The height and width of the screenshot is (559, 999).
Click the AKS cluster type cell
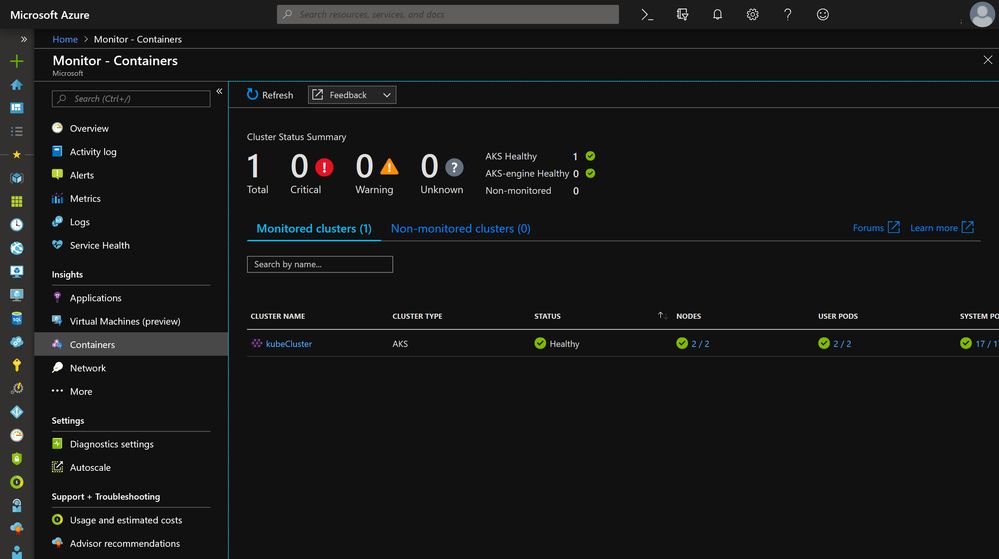tap(400, 344)
